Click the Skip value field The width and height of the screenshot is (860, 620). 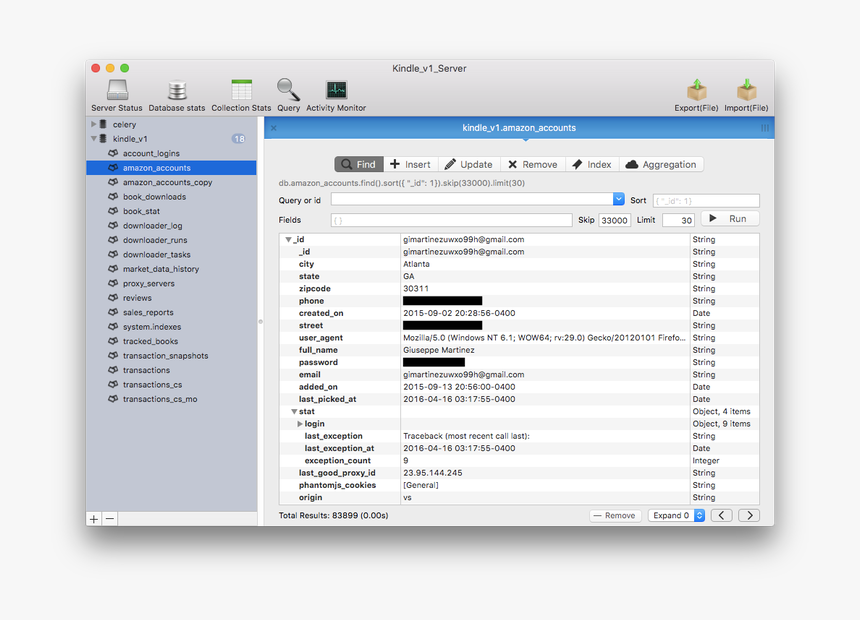click(x=614, y=221)
